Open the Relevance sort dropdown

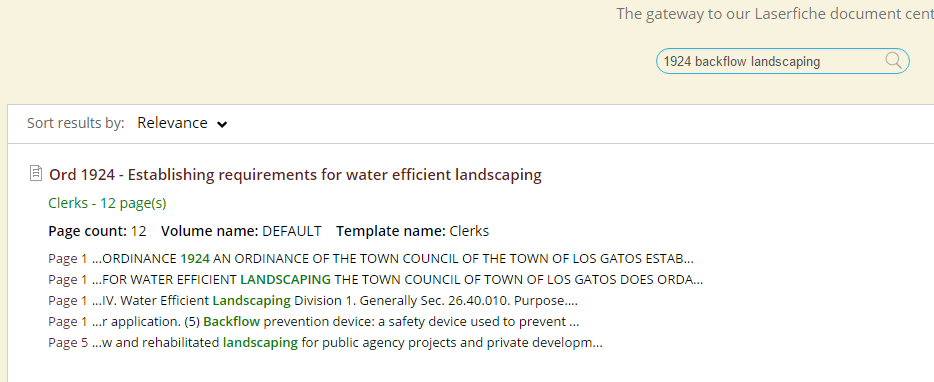[182, 123]
